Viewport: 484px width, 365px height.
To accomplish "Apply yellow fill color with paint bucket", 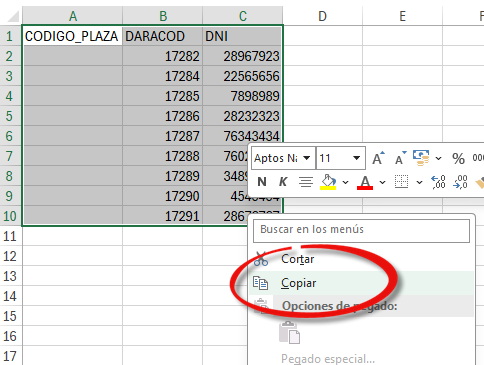I will [x=328, y=182].
